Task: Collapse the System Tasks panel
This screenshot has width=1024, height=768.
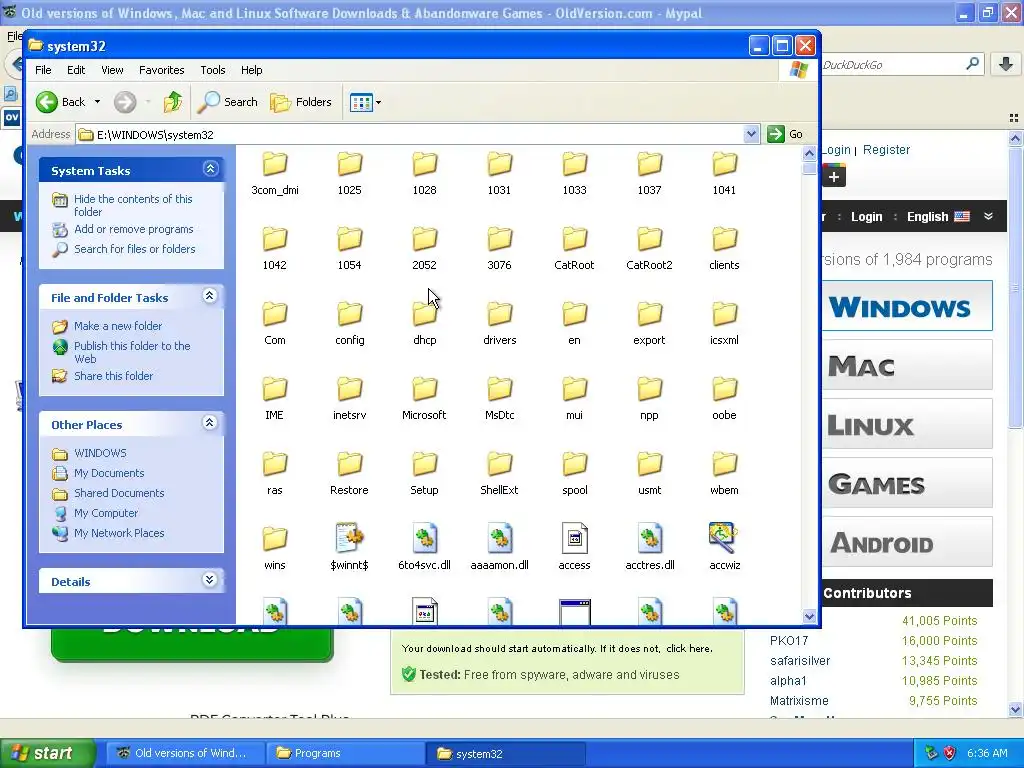Action: (210, 169)
